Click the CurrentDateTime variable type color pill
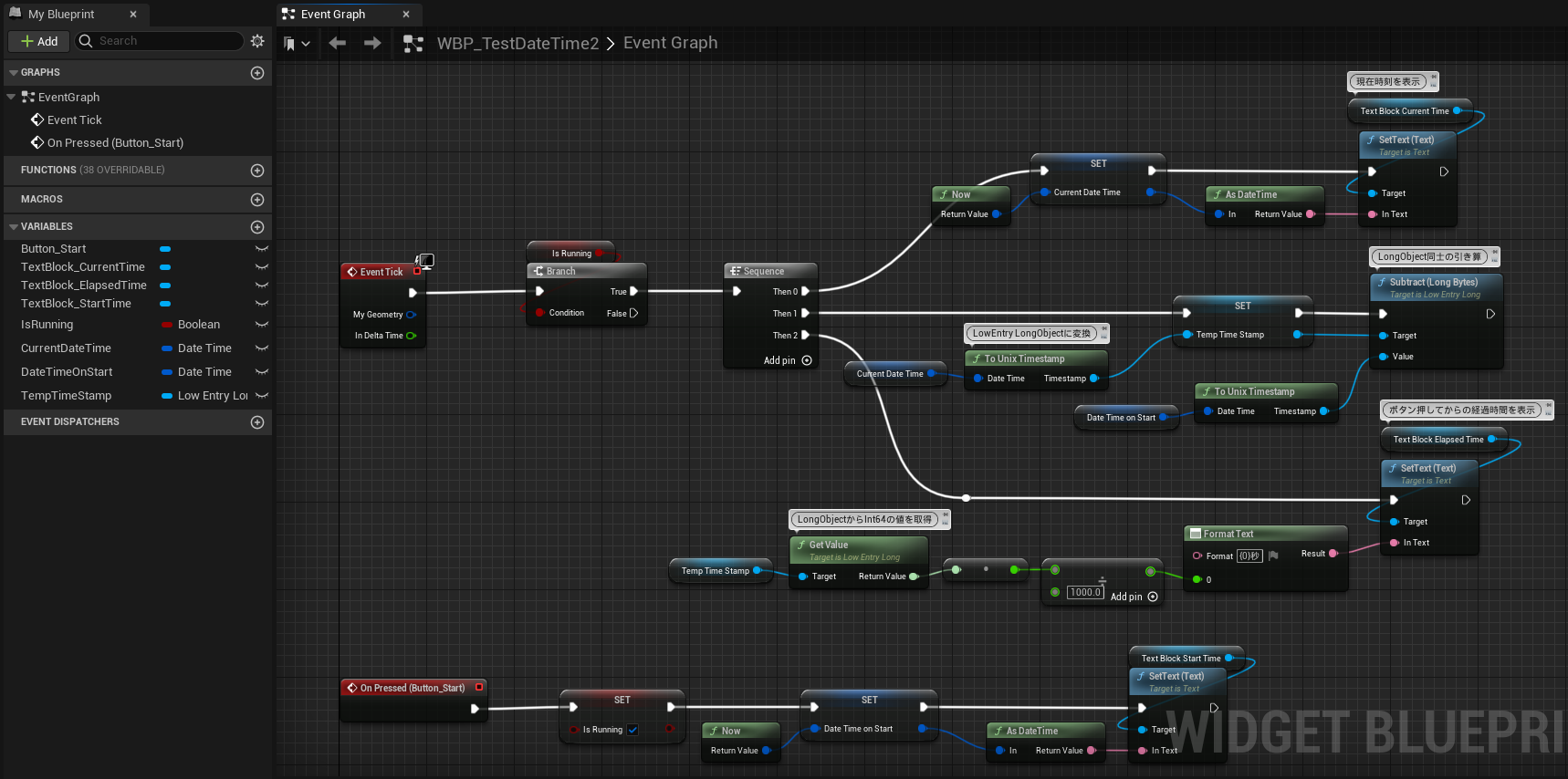This screenshot has width=1568, height=779. point(168,348)
